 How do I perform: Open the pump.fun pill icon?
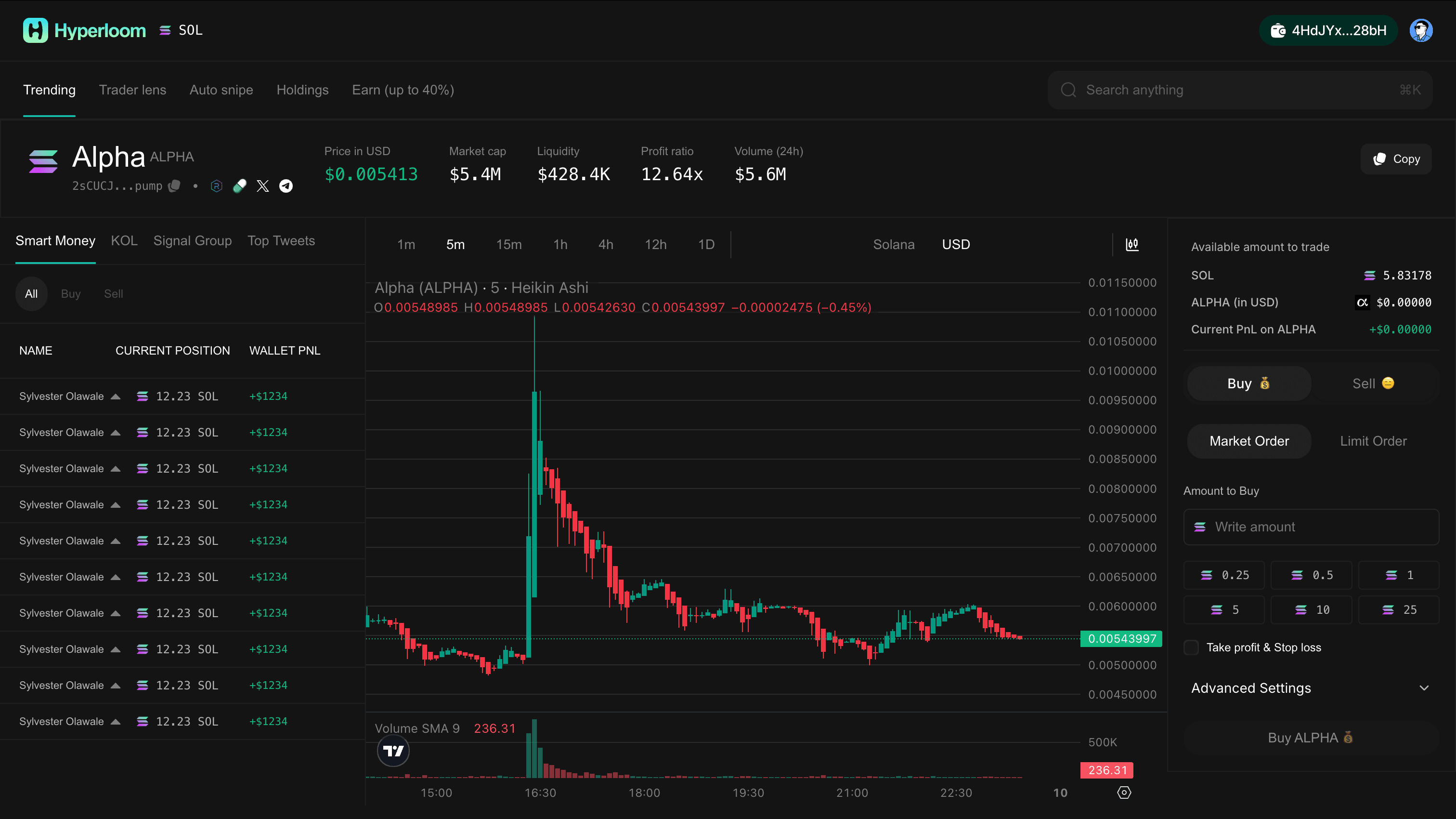[240, 186]
